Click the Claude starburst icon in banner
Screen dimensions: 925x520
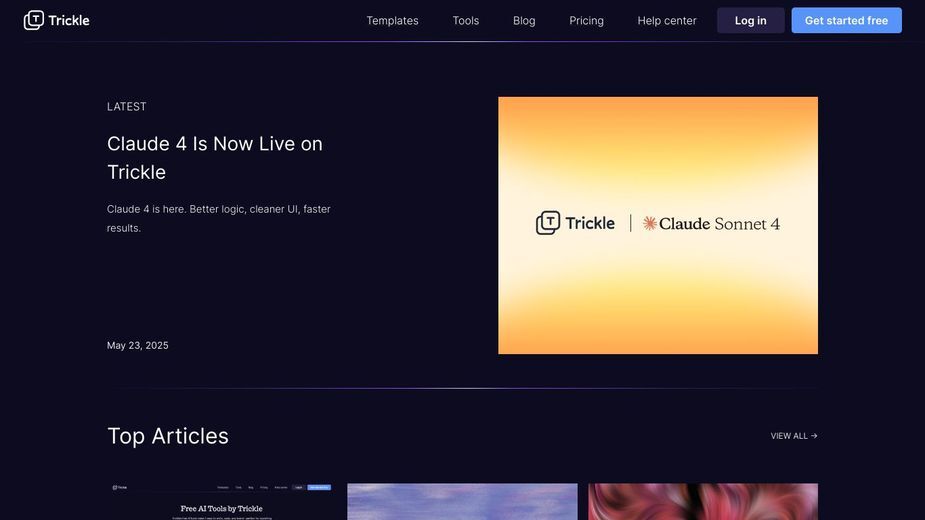pyautogui.click(x=650, y=223)
